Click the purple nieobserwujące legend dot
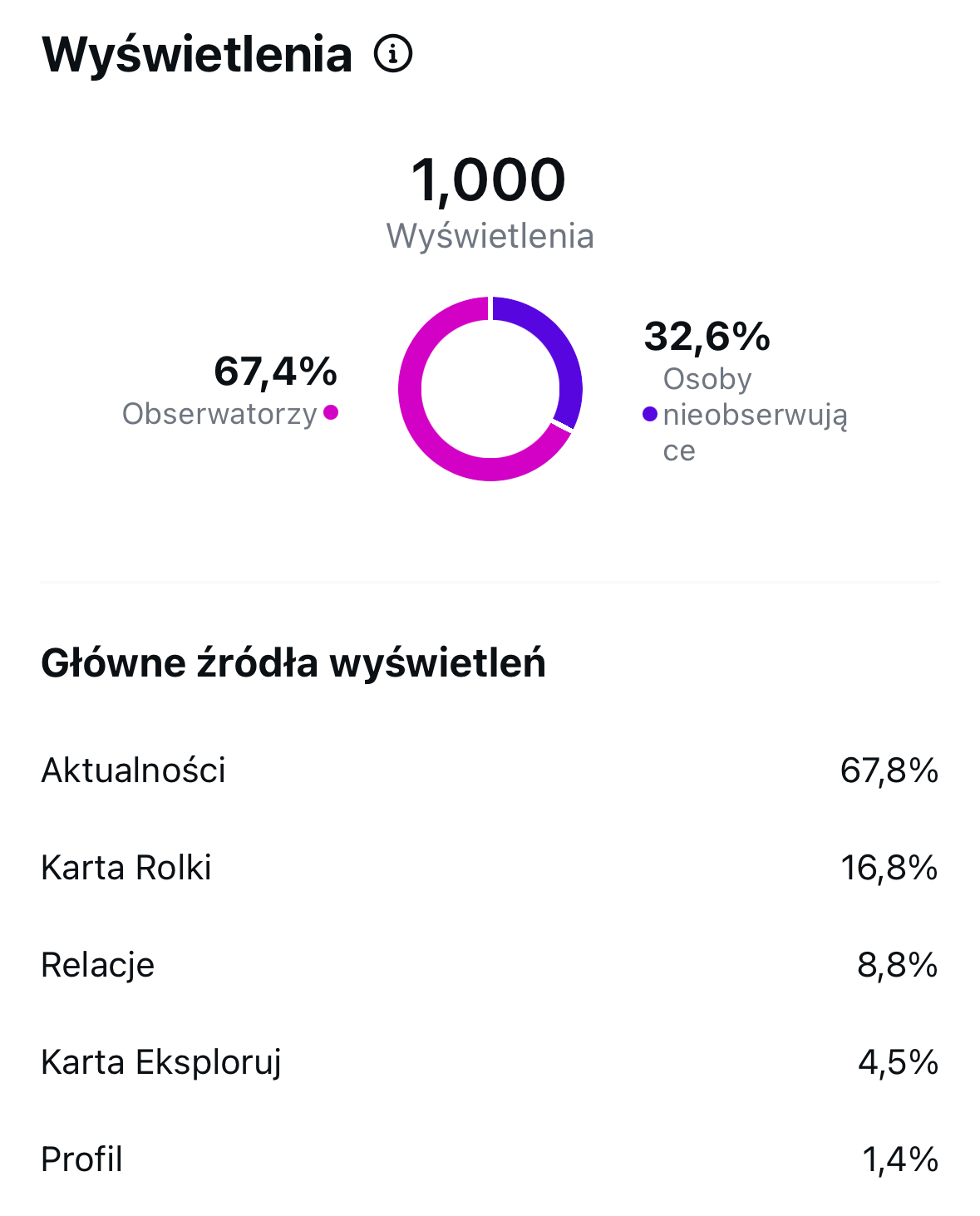This screenshot has width=980, height=1216. (650, 414)
